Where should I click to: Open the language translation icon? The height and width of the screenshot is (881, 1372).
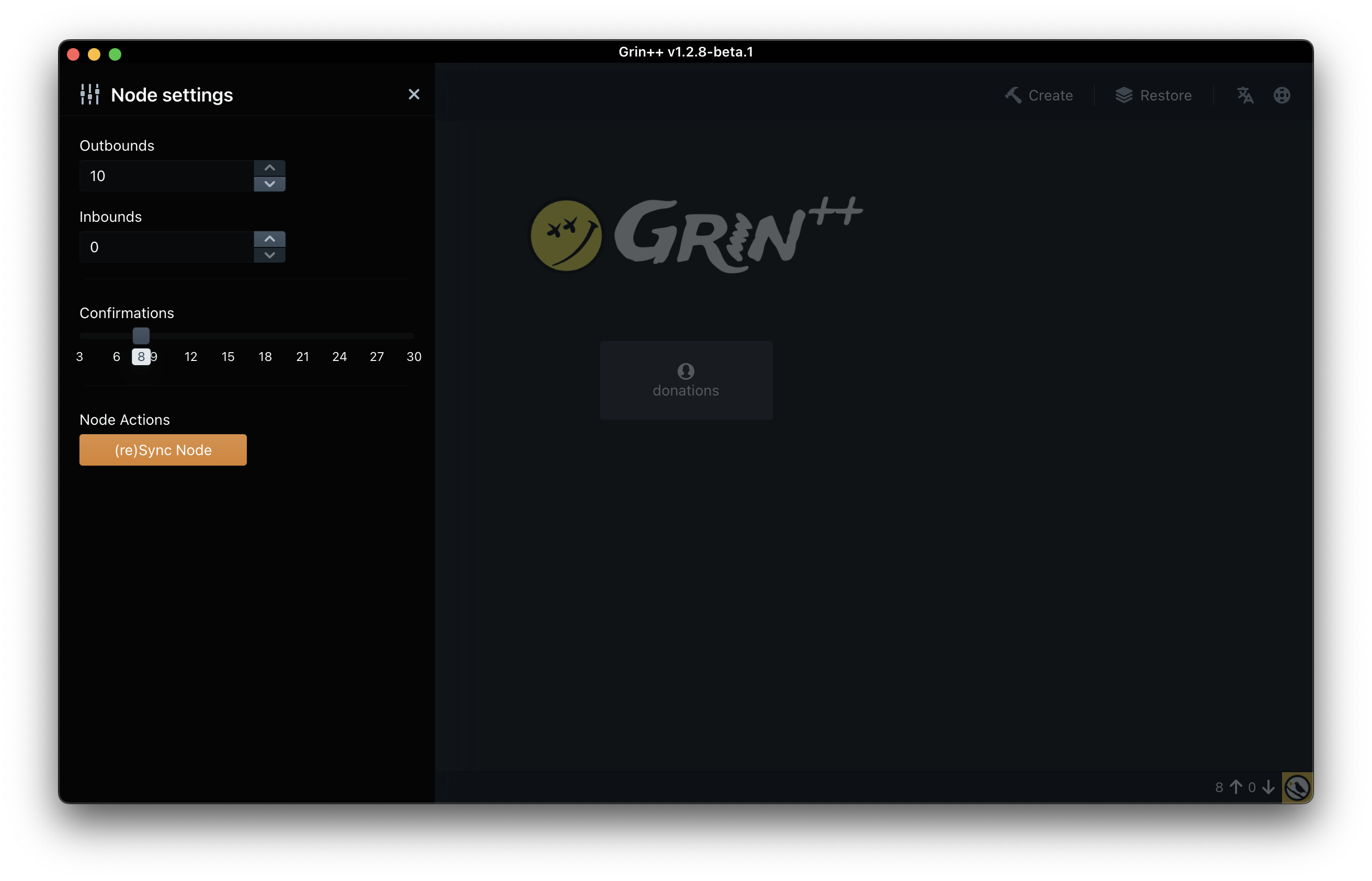[1244, 95]
